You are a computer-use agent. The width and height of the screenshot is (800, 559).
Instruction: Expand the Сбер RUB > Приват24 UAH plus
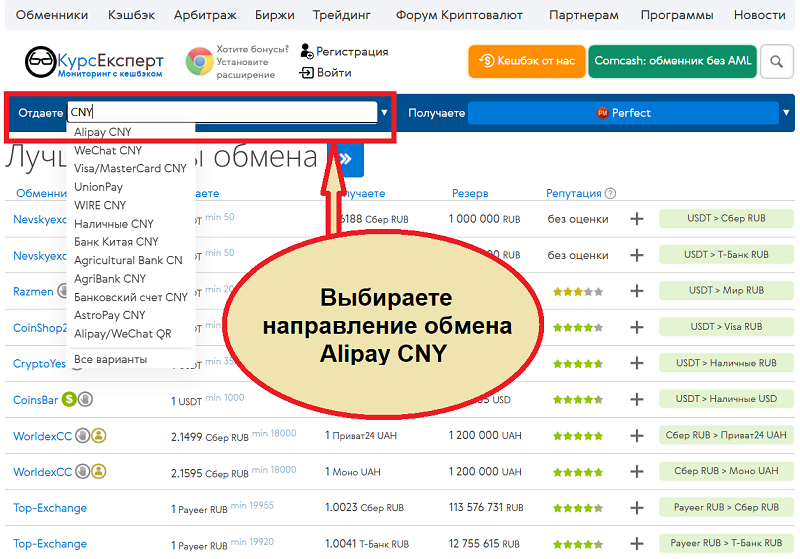[636, 436]
